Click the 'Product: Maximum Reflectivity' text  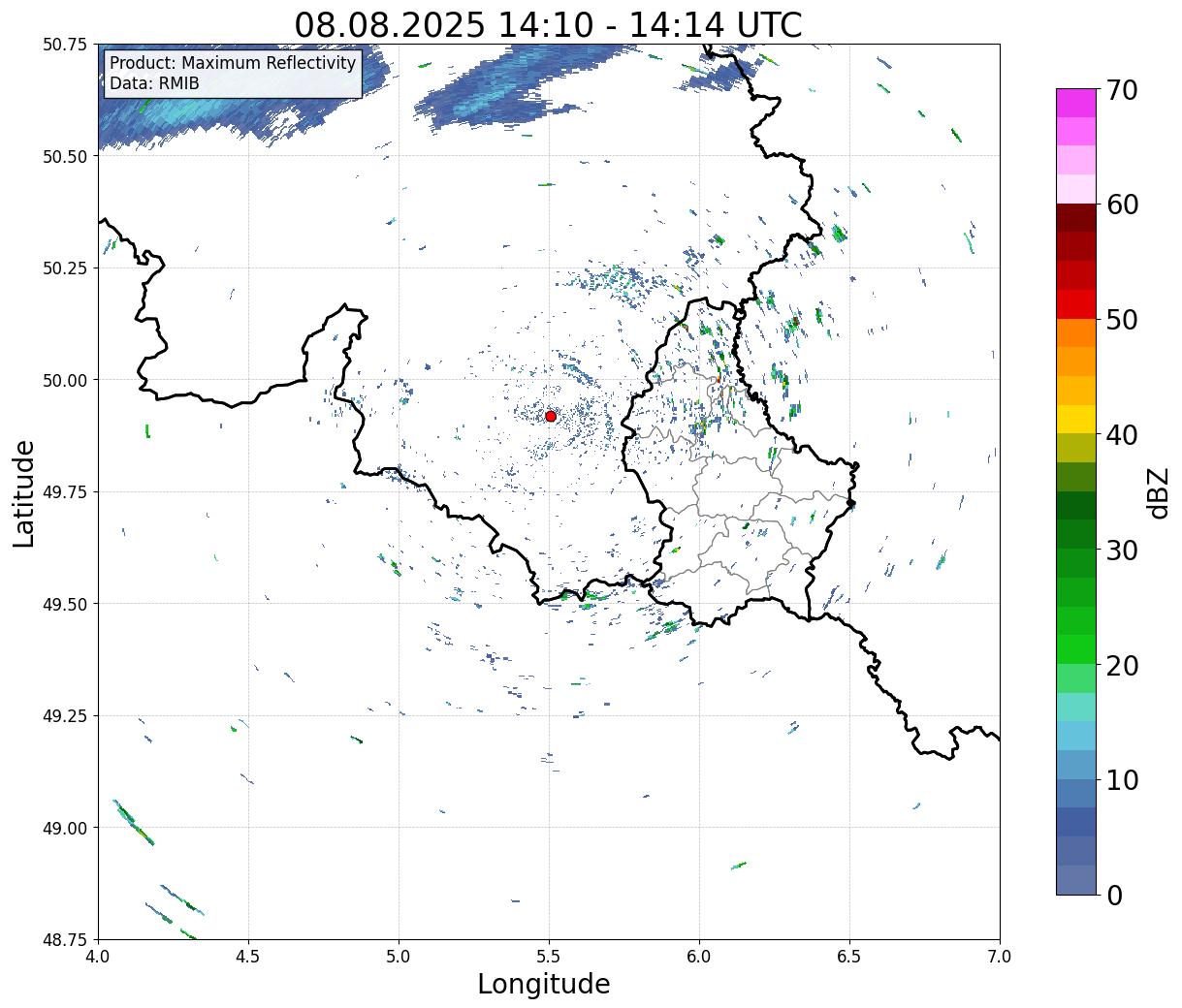(x=233, y=63)
